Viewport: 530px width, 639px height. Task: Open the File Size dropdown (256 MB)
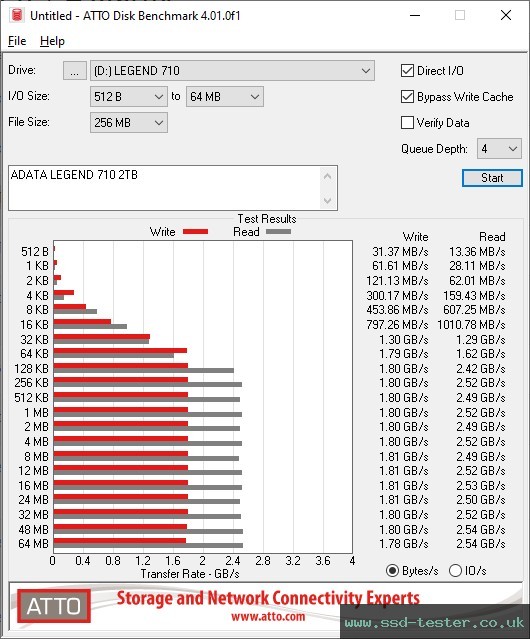(129, 123)
